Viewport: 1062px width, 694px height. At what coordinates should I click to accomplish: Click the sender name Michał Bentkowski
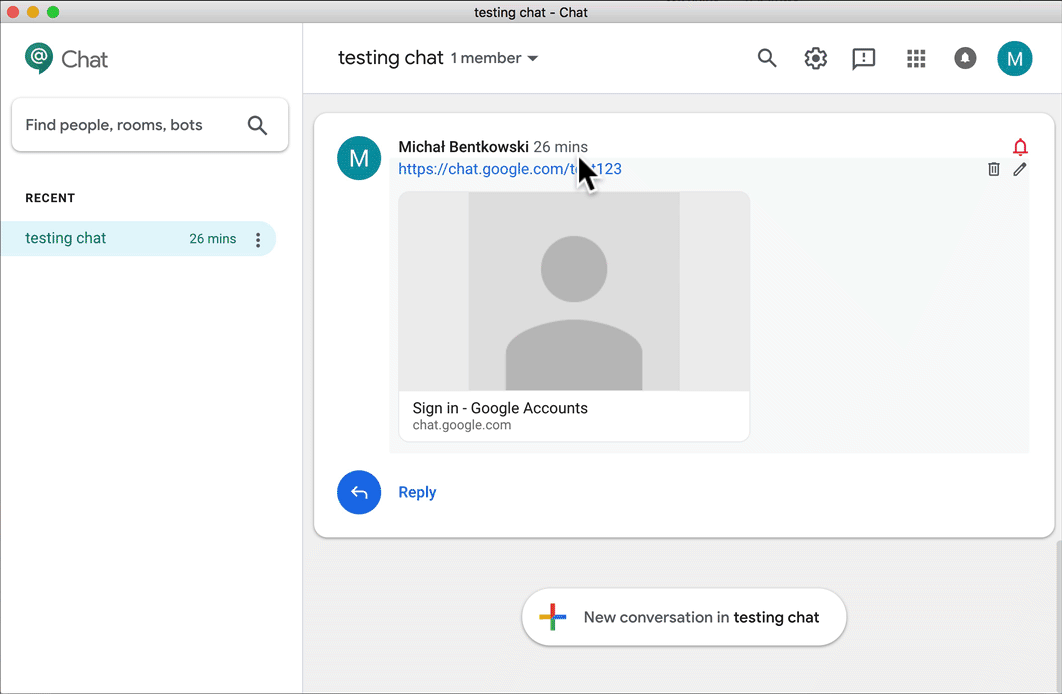[x=463, y=147]
